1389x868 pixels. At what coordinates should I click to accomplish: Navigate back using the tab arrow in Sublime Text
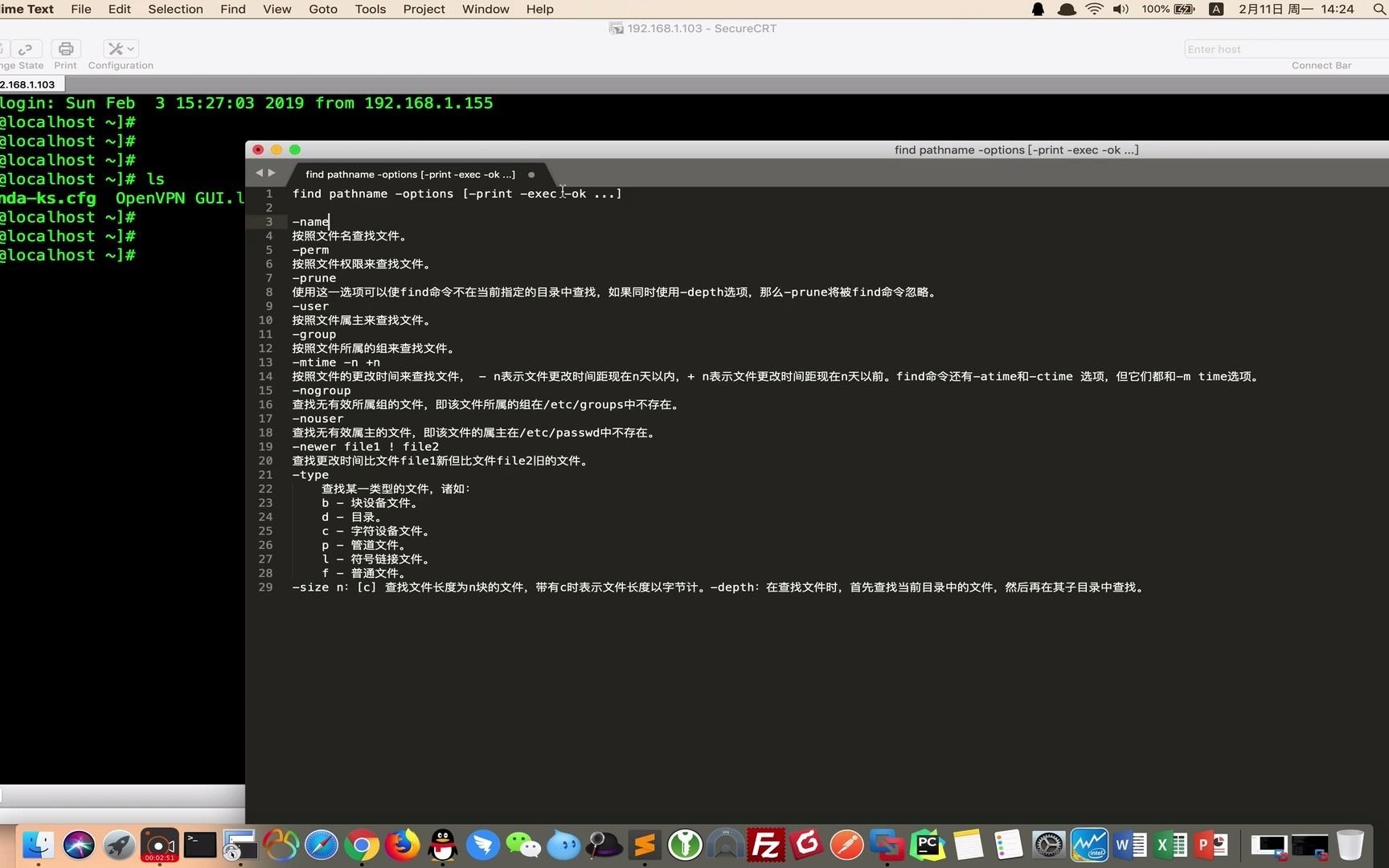click(259, 172)
